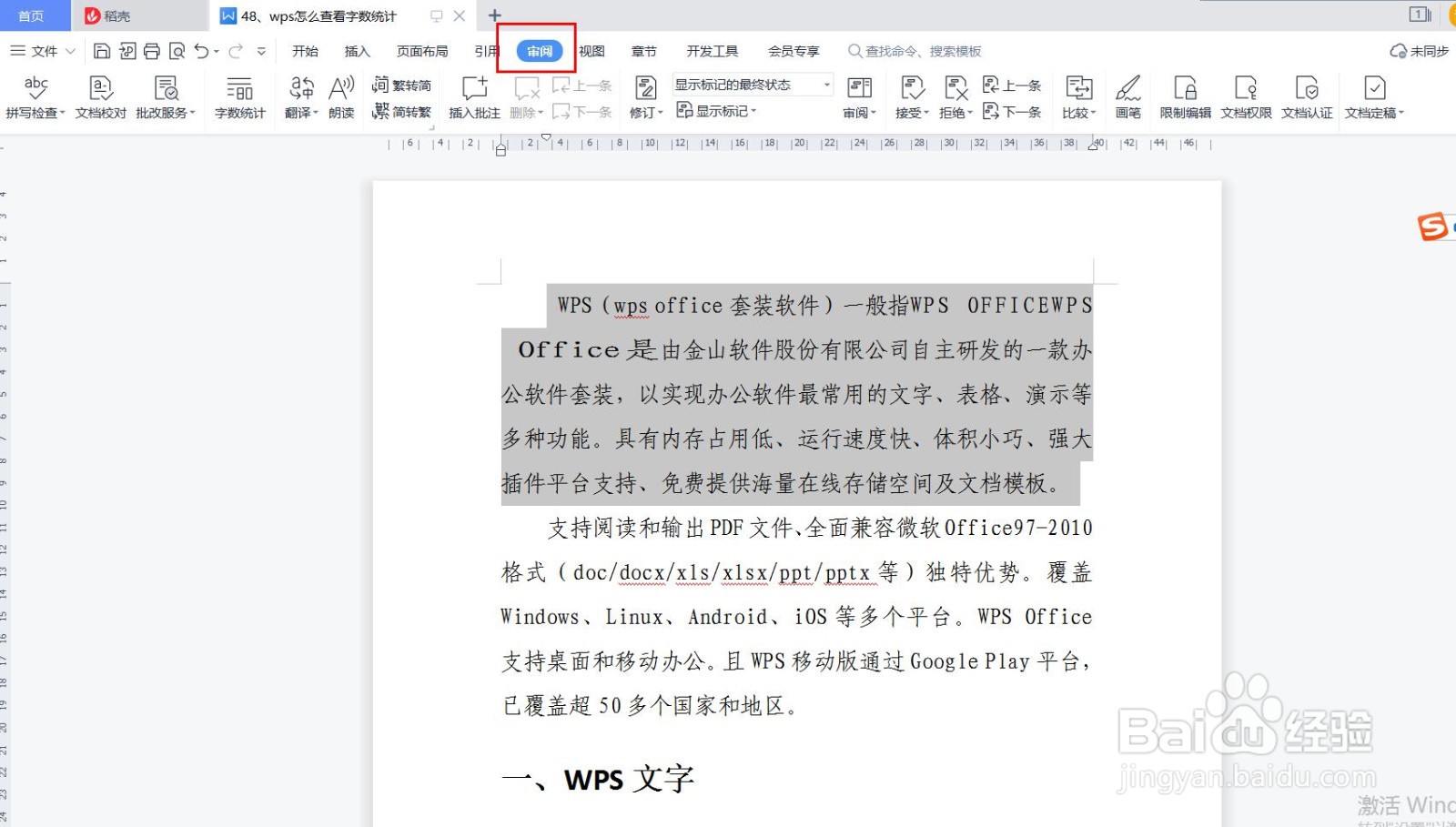The image size is (1456, 827).
Task: Jump to next revision with 下一条
Action: (1013, 112)
